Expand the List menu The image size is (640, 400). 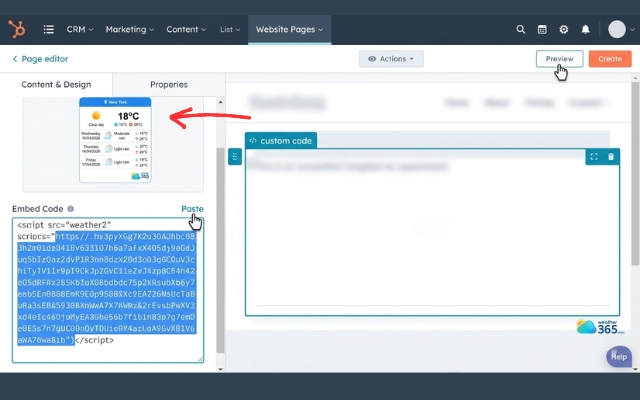230,29
